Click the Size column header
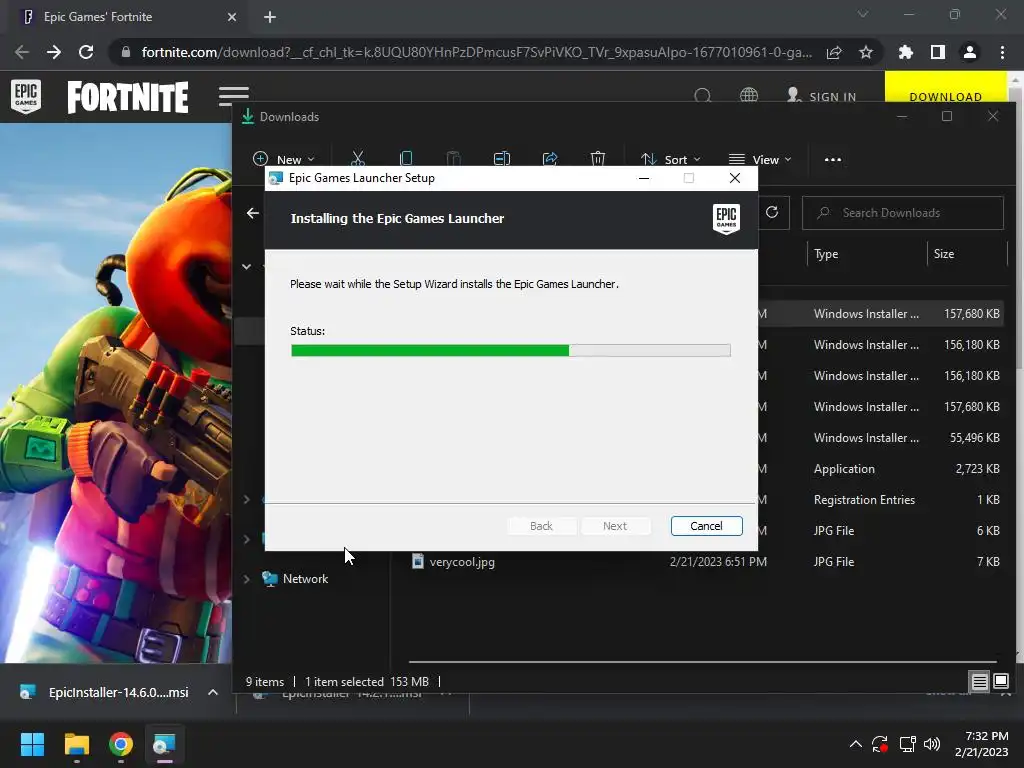The width and height of the screenshot is (1024, 768). [x=944, y=254]
